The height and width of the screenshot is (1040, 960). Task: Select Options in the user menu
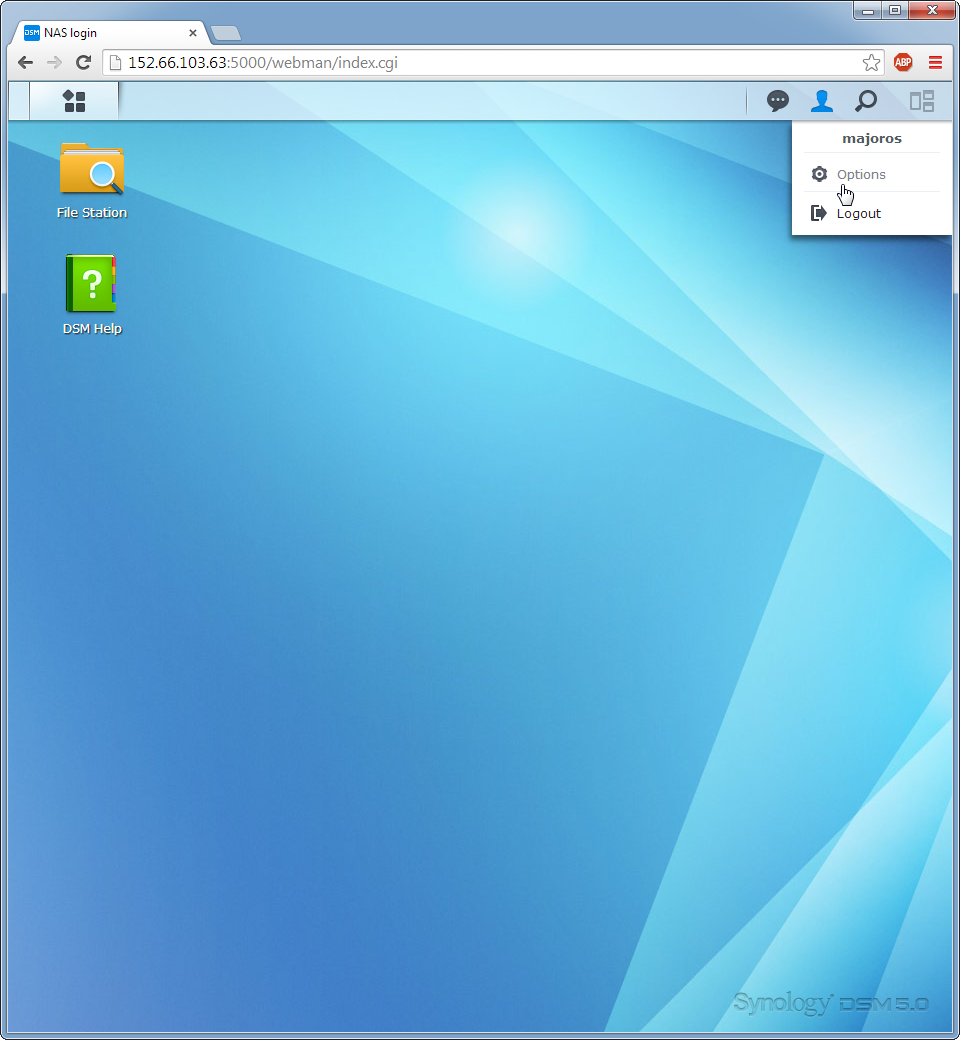coord(861,174)
